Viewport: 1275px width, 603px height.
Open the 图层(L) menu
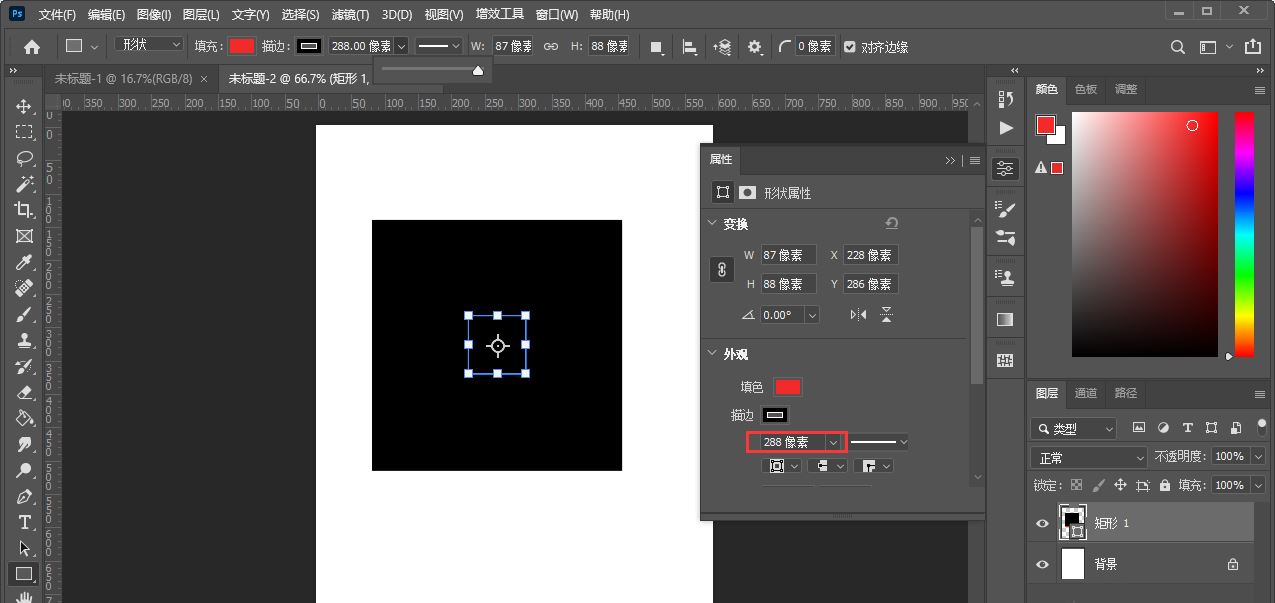pyautogui.click(x=202, y=15)
